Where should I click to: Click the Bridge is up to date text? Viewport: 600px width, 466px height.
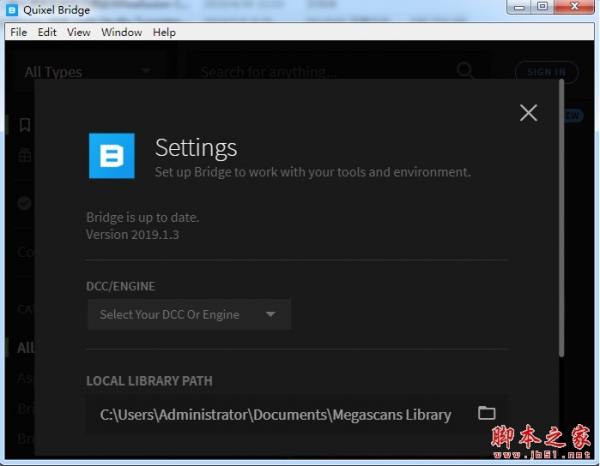coord(143,217)
